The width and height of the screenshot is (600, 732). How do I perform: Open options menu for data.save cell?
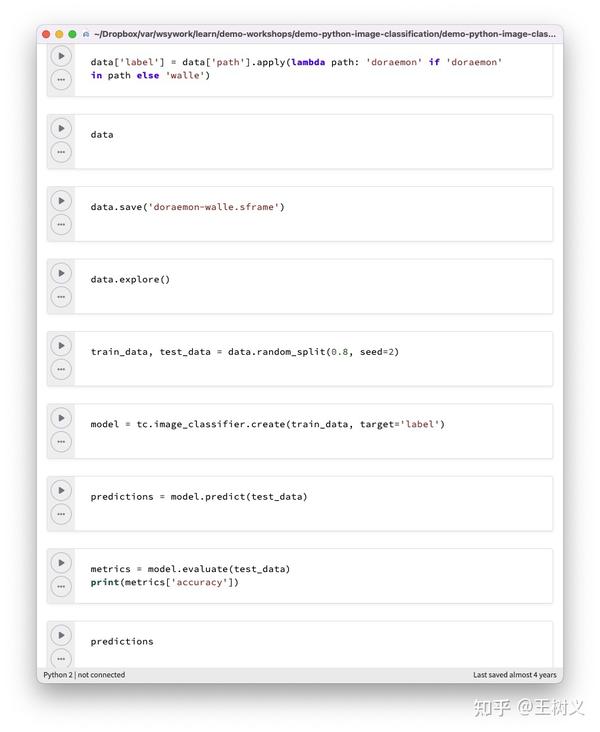click(x=61, y=225)
